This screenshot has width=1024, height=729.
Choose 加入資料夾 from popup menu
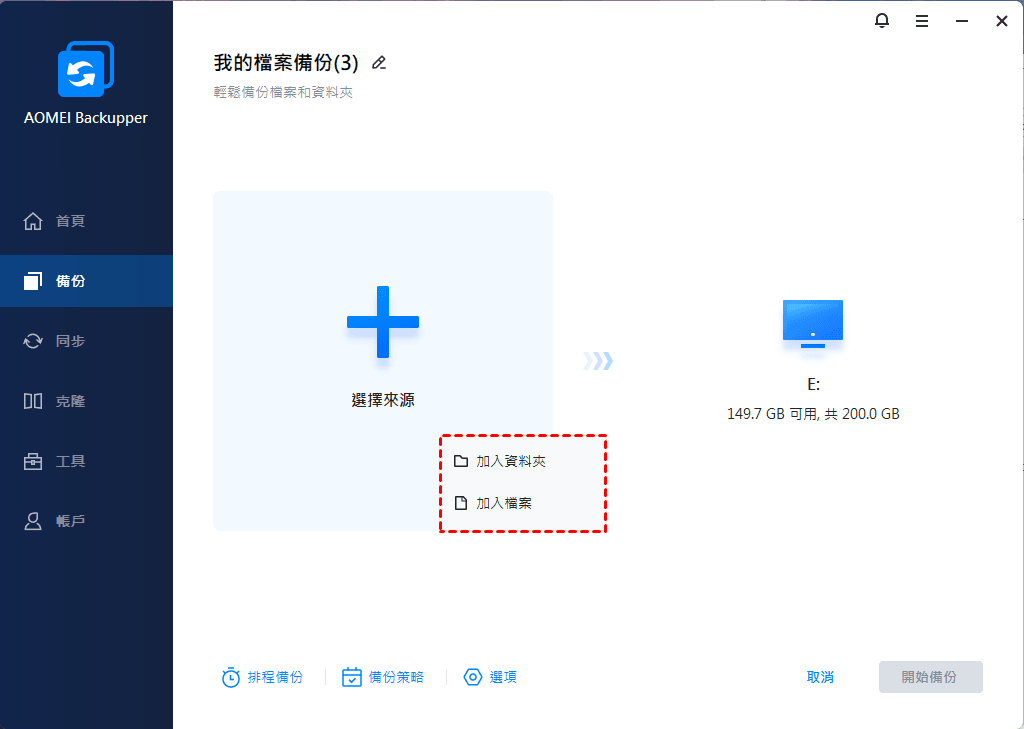click(x=522, y=461)
